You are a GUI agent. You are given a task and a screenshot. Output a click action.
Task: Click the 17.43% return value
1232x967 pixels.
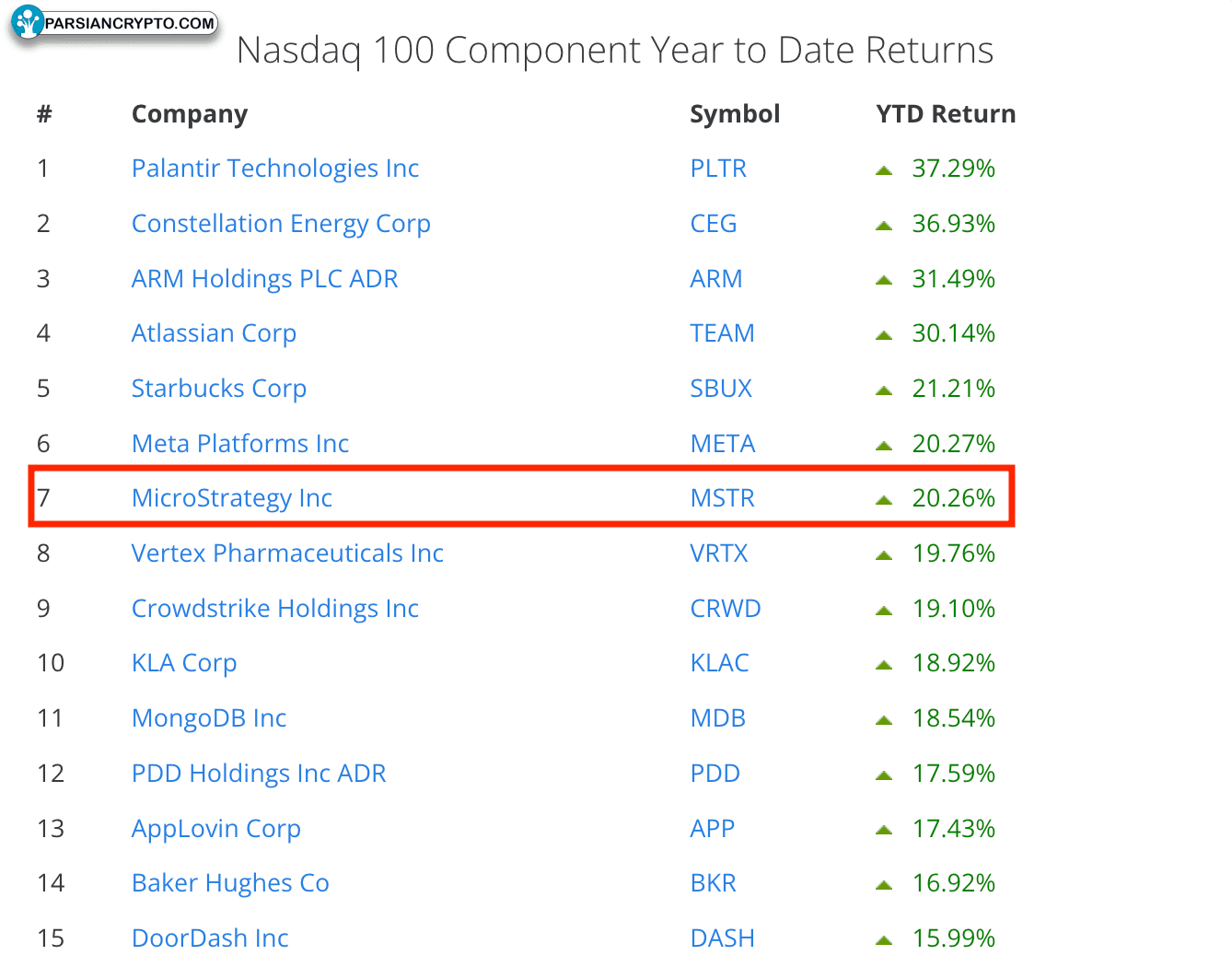pos(954,829)
